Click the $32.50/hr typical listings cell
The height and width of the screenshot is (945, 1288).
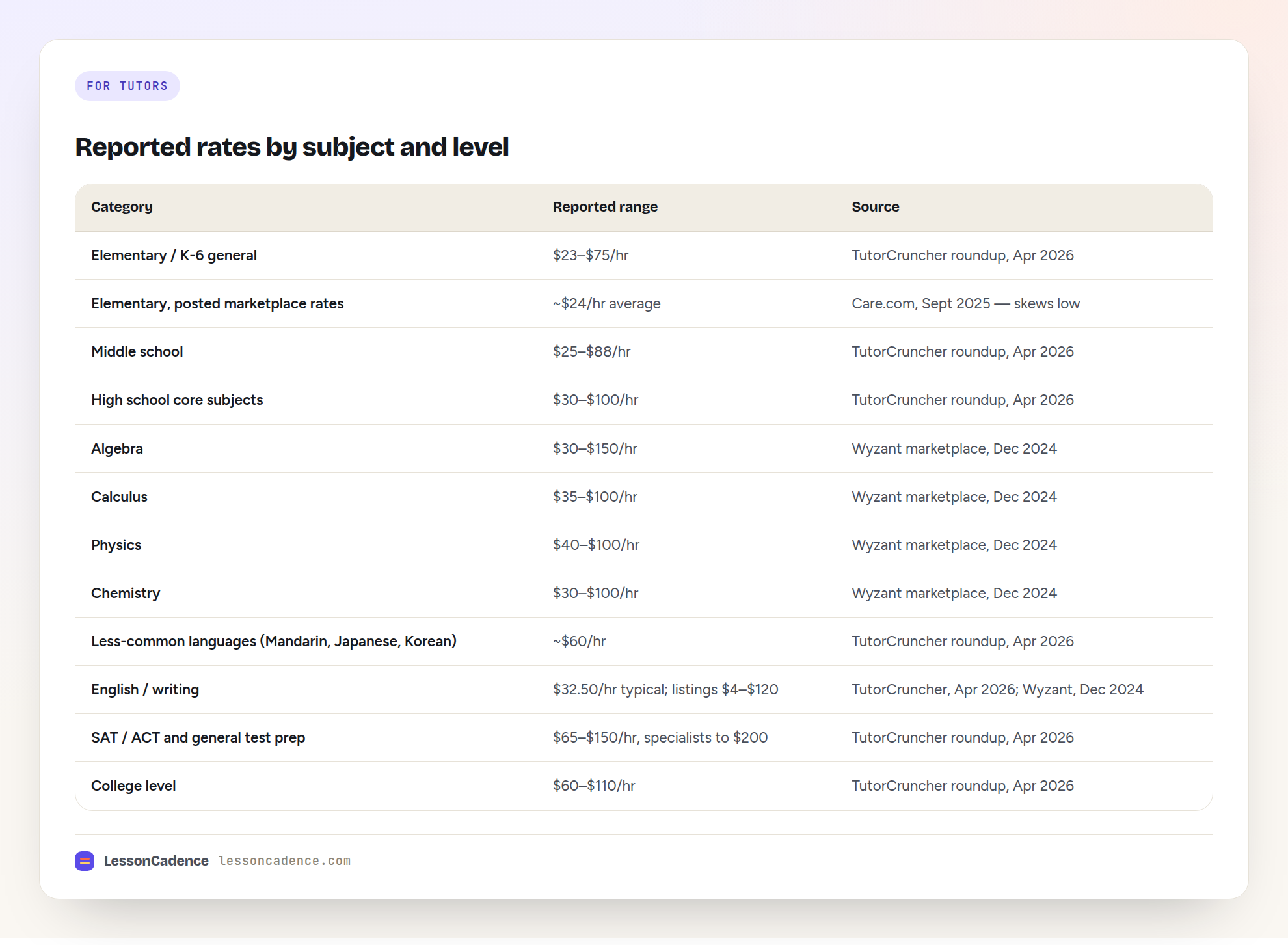pos(665,689)
